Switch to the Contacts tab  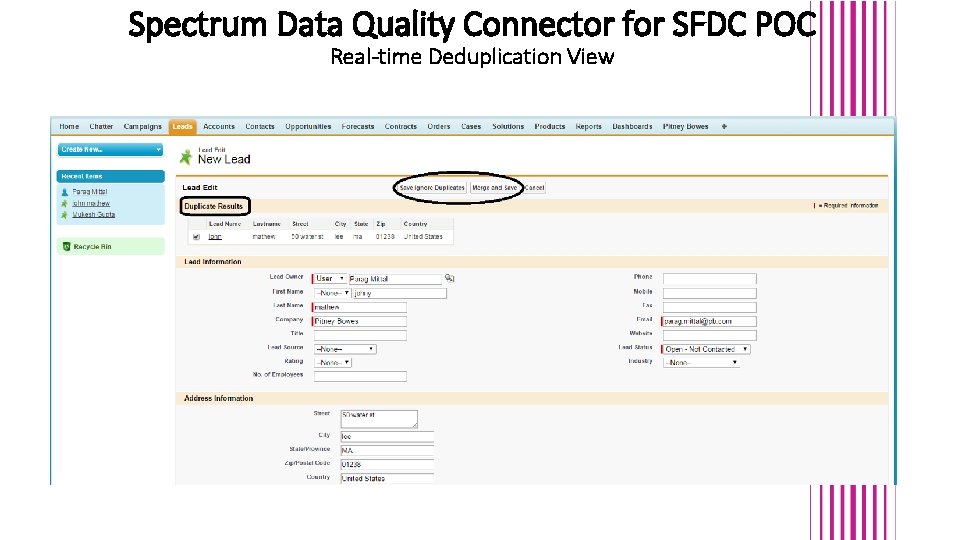260,127
